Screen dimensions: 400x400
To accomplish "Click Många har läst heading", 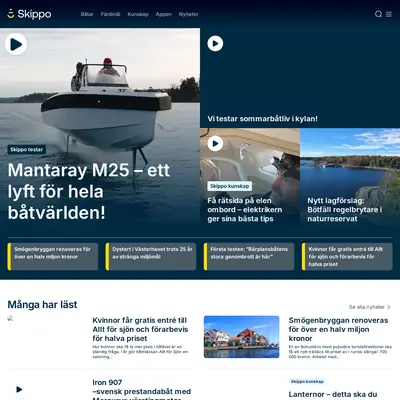I will point(42,304).
